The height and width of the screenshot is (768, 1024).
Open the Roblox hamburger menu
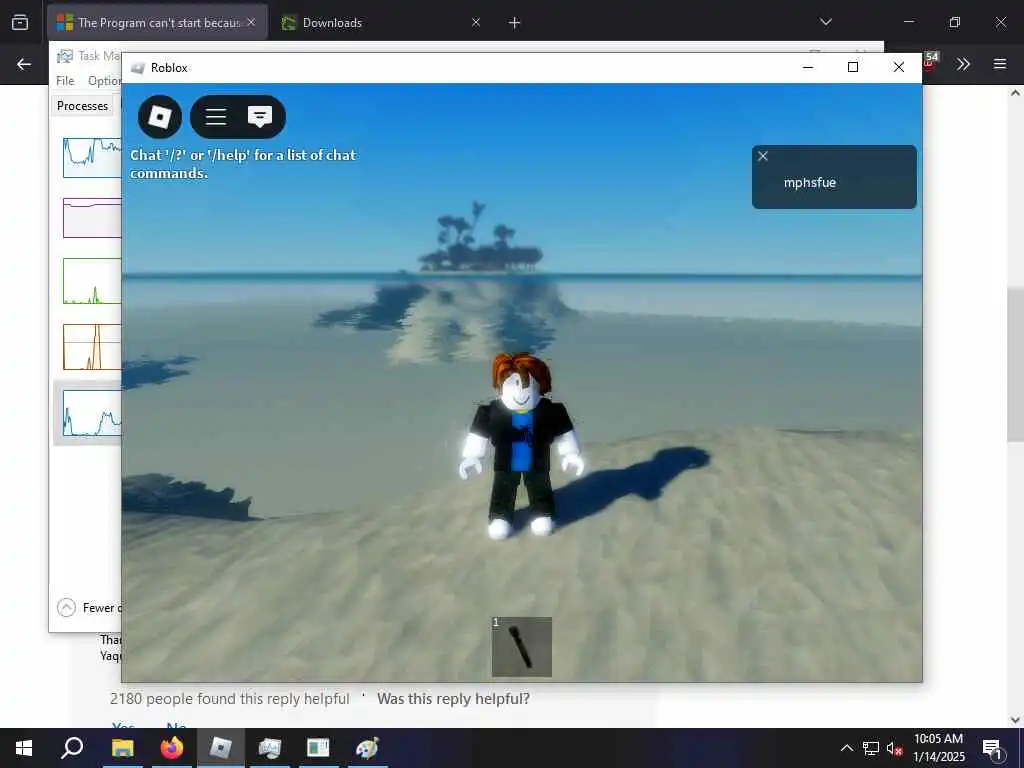(x=216, y=117)
